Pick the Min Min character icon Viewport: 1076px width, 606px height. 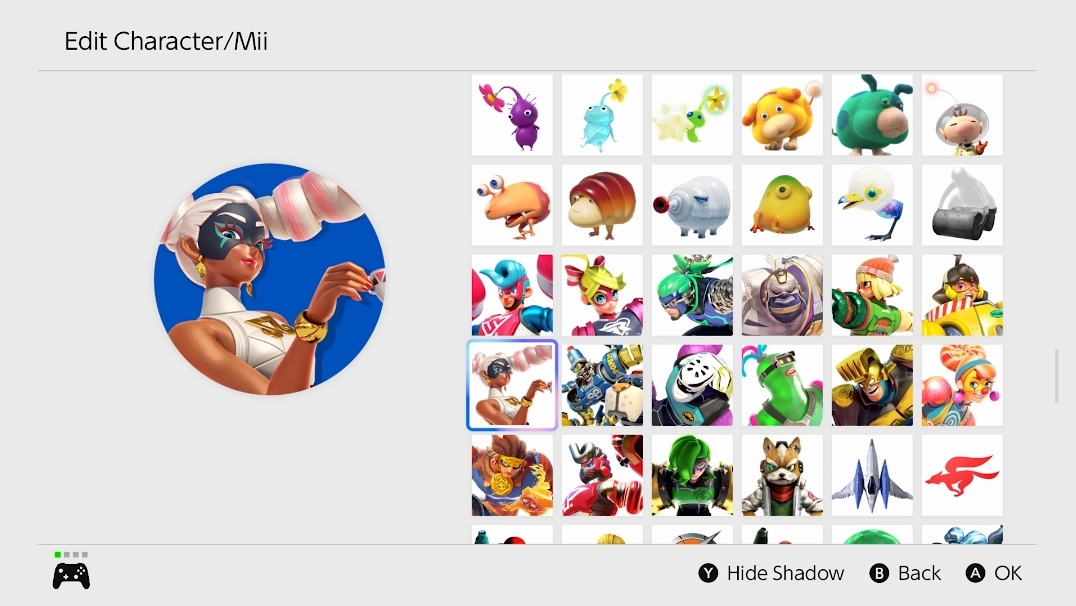(x=872, y=295)
